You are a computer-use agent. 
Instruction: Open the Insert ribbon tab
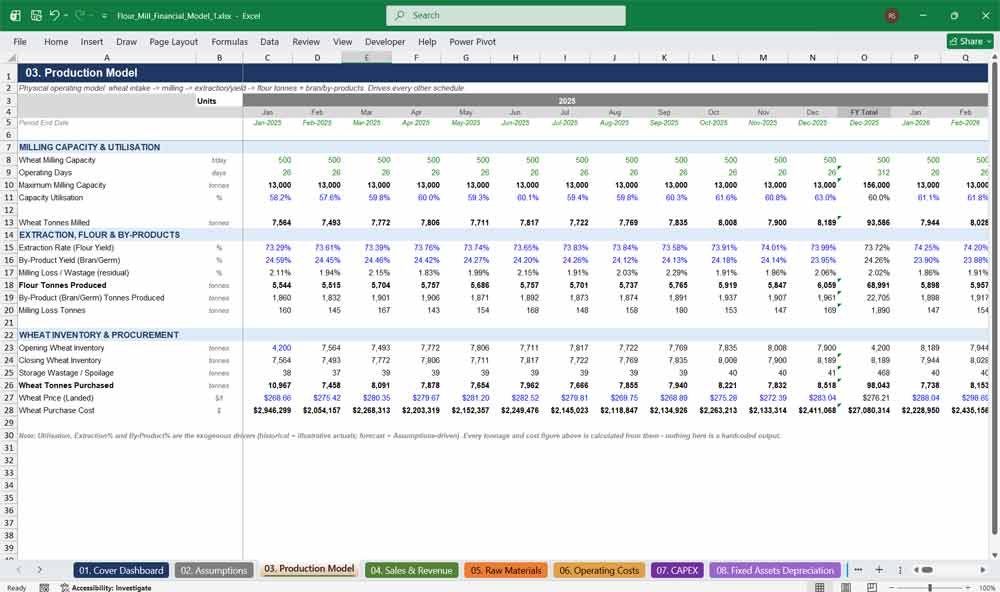pyautogui.click(x=92, y=41)
